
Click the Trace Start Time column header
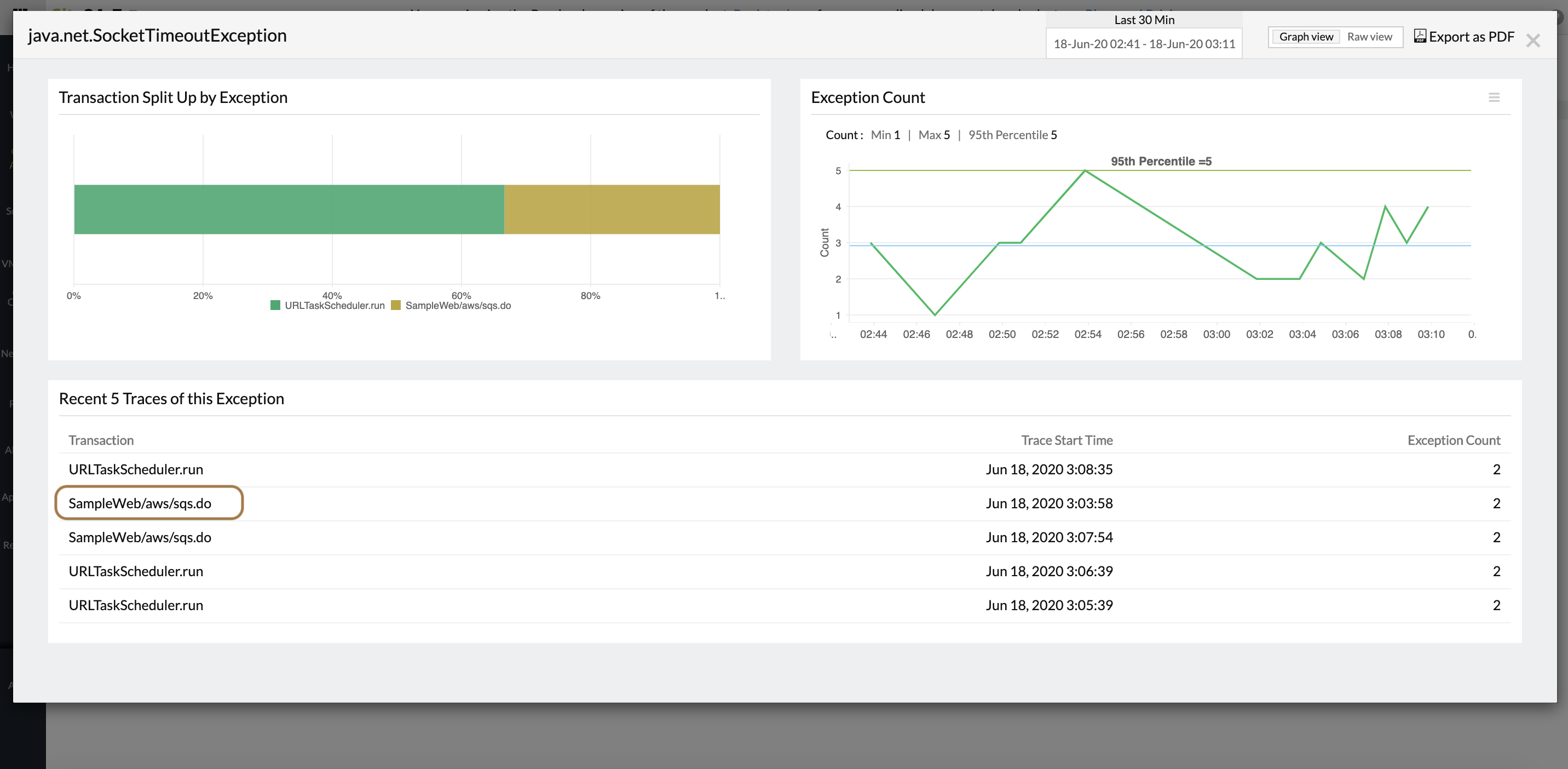point(1067,440)
